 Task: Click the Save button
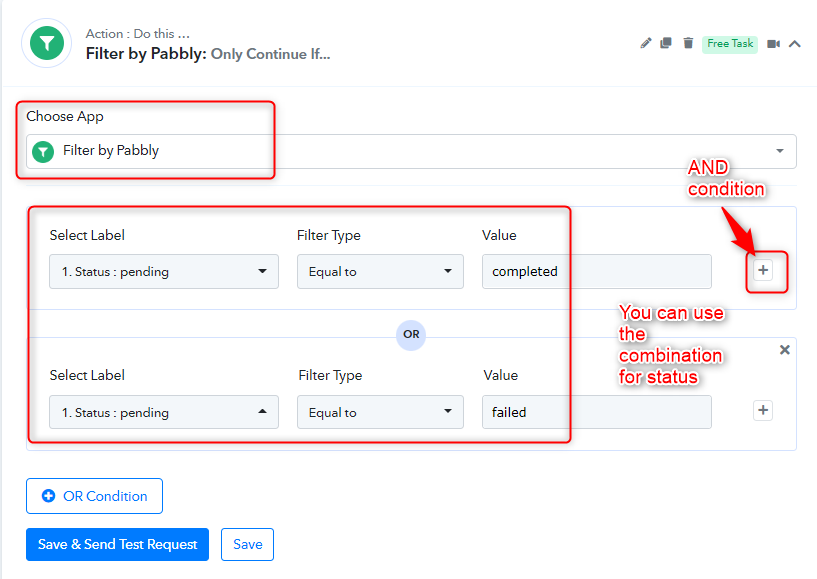coord(247,545)
